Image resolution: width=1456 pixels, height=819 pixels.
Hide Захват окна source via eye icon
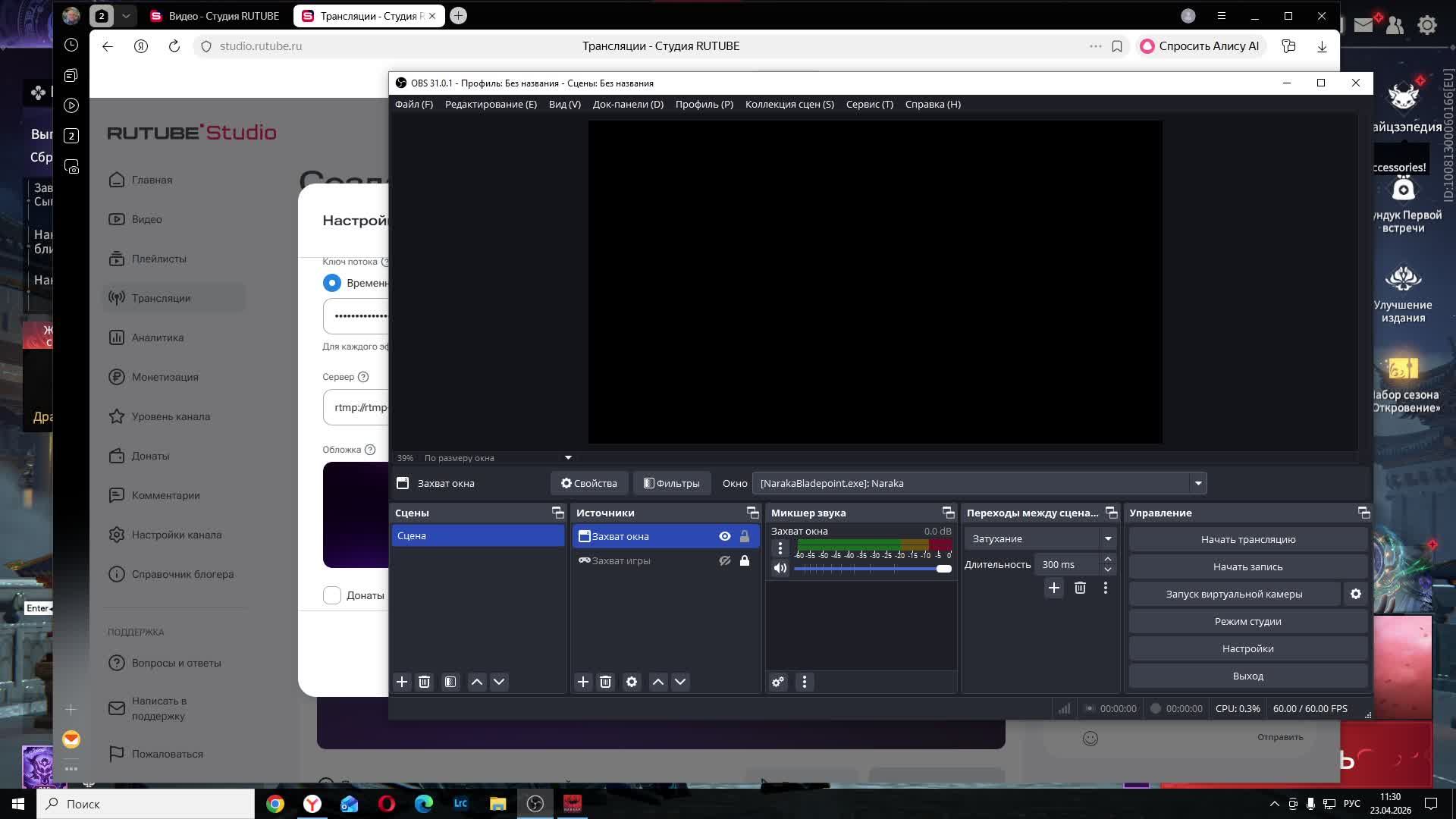tap(725, 536)
